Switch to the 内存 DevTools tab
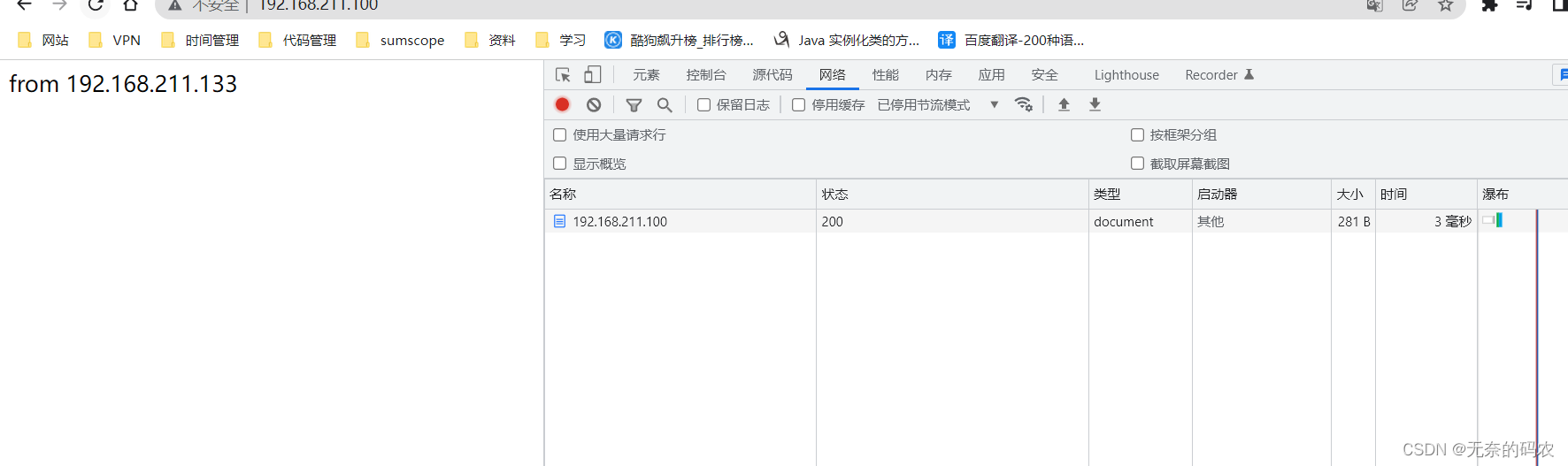 [939, 75]
